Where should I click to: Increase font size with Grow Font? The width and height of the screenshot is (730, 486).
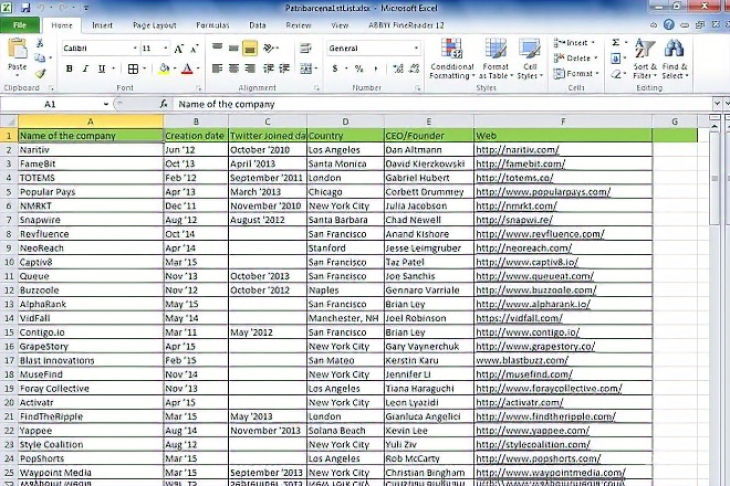(179, 48)
